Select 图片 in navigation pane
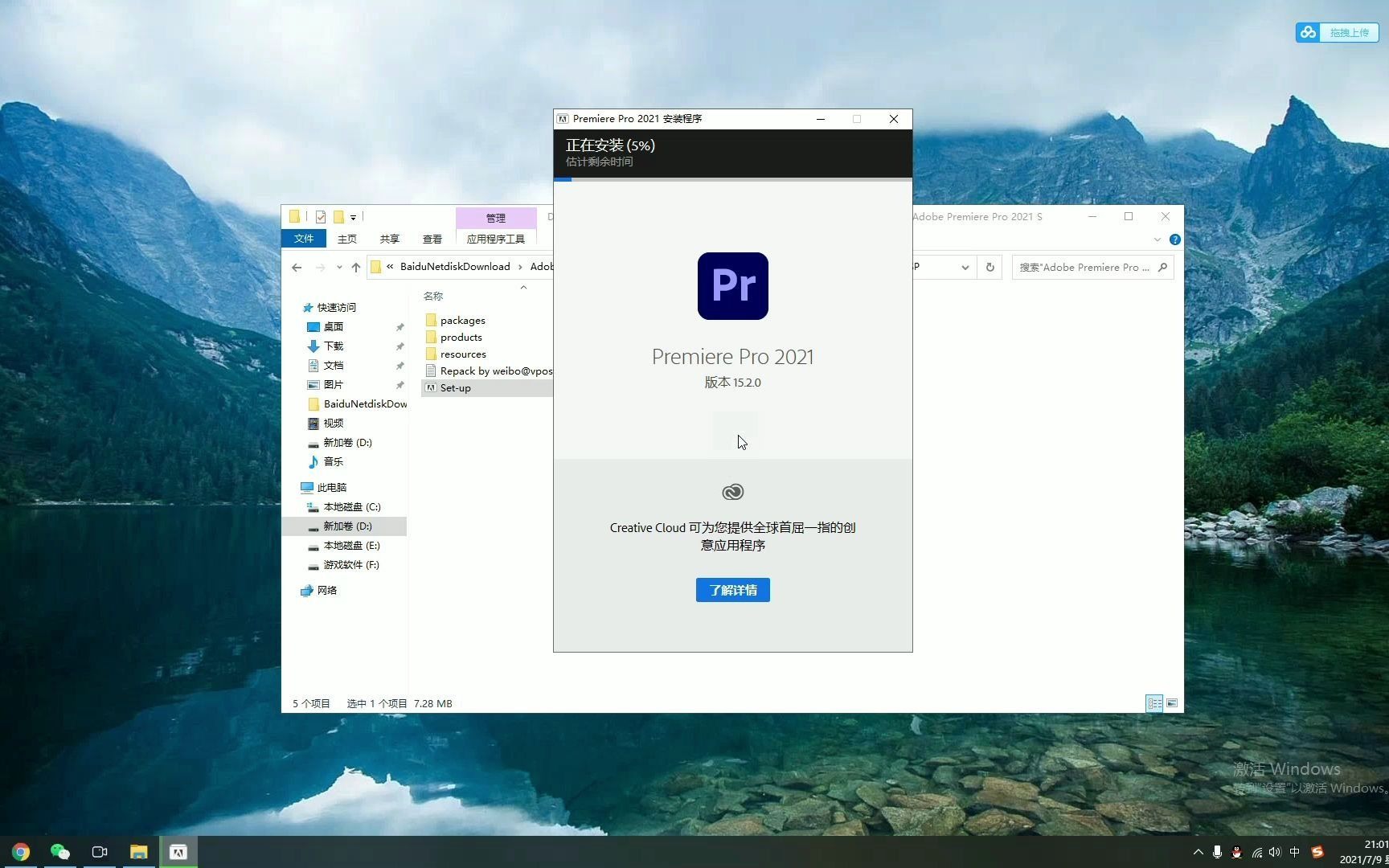This screenshot has width=1389, height=868. tap(334, 385)
